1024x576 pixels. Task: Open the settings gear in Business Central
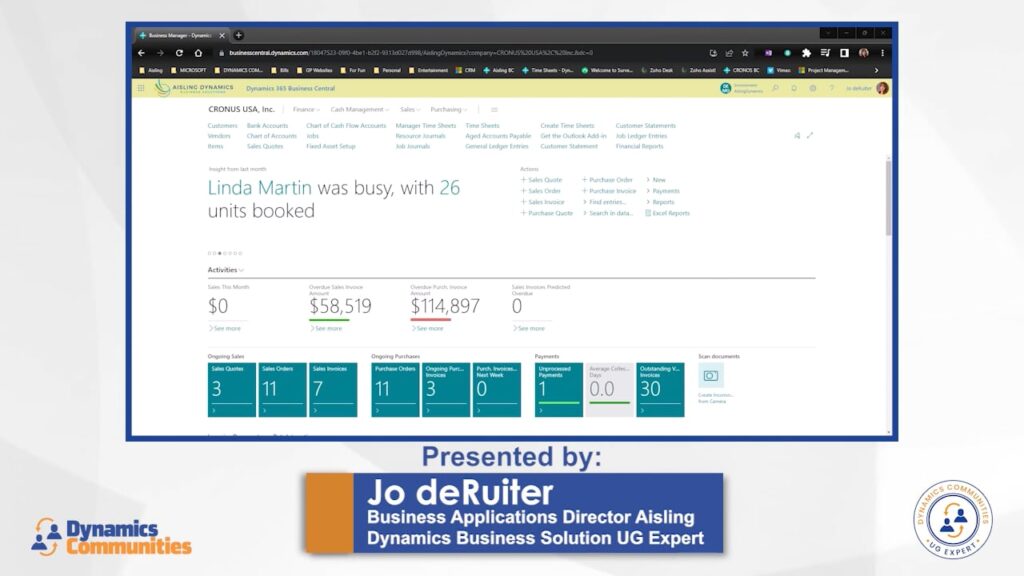(812, 88)
